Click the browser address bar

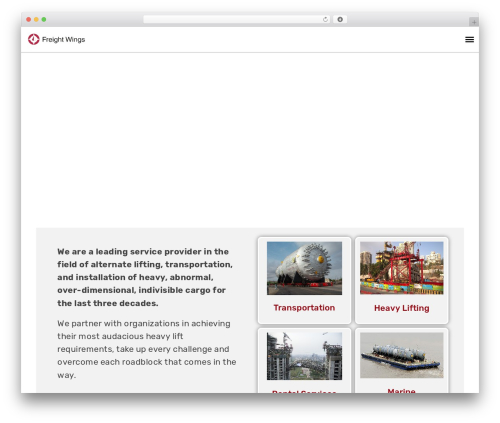pos(237,20)
